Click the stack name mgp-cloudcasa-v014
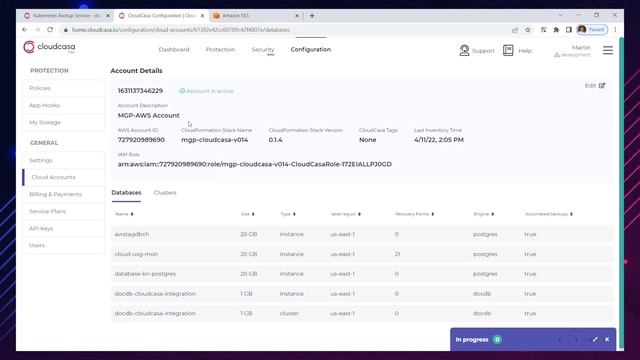 (214, 140)
